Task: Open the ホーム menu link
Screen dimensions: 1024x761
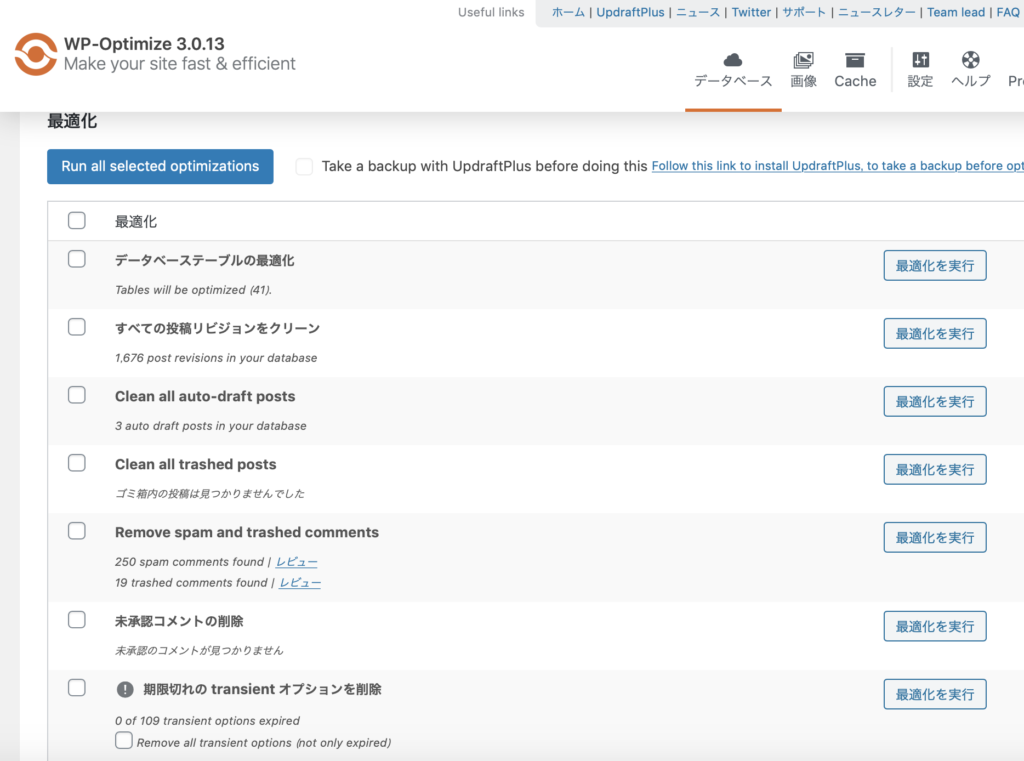Action: (x=568, y=12)
